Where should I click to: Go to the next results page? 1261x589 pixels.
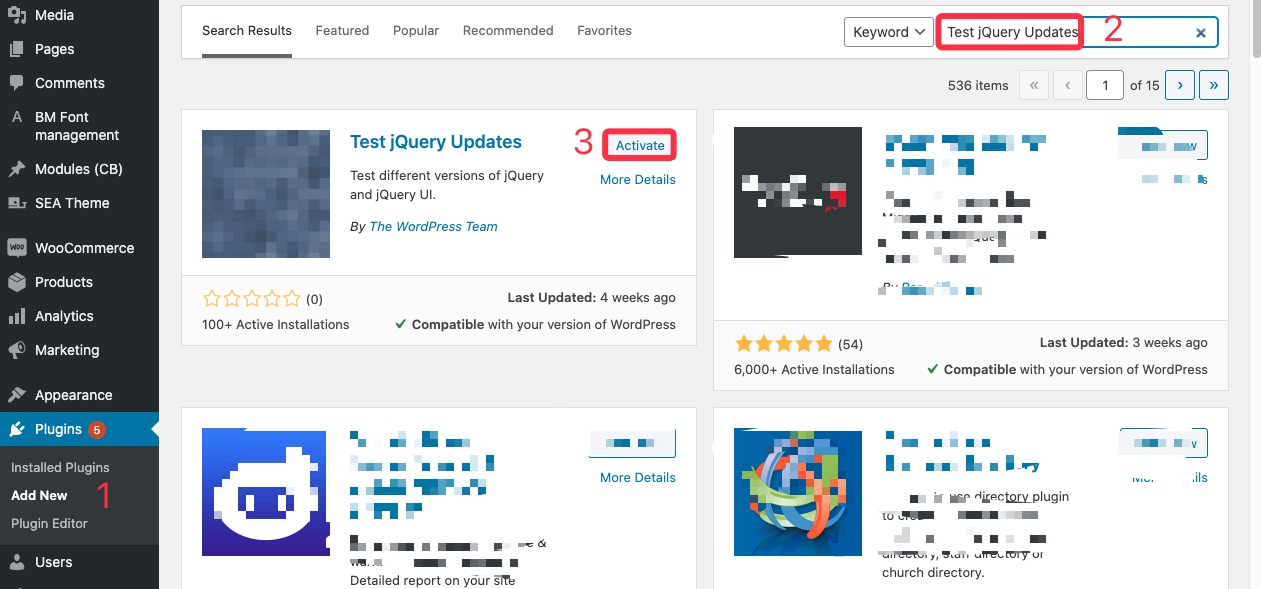click(1180, 85)
